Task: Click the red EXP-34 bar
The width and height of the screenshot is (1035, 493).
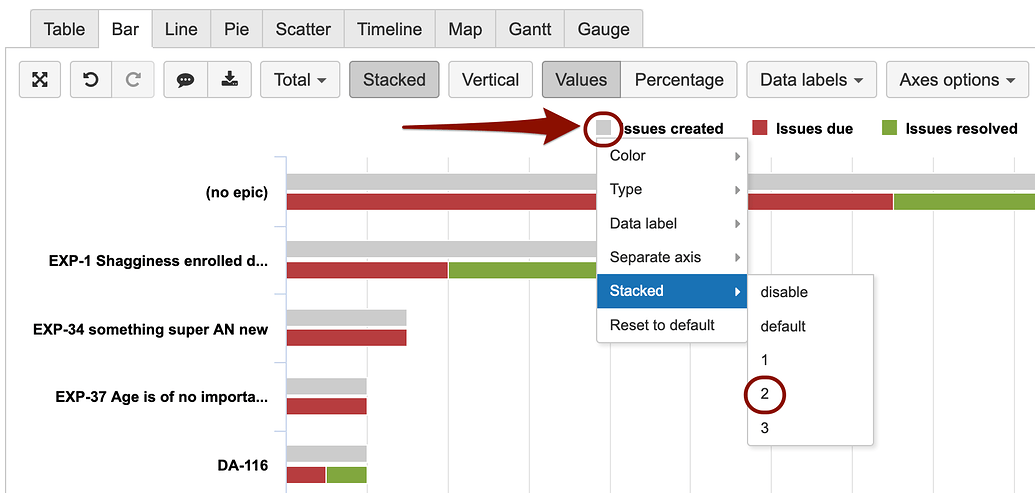Action: [347, 337]
